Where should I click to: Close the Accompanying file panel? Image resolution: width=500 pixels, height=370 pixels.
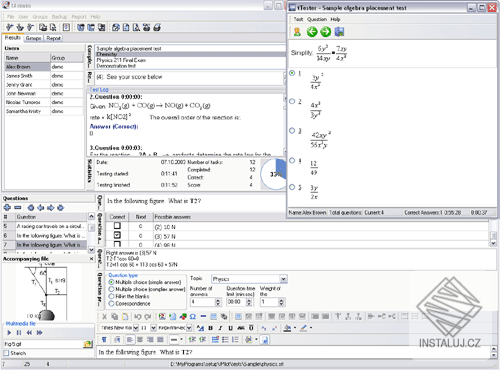coord(92,259)
